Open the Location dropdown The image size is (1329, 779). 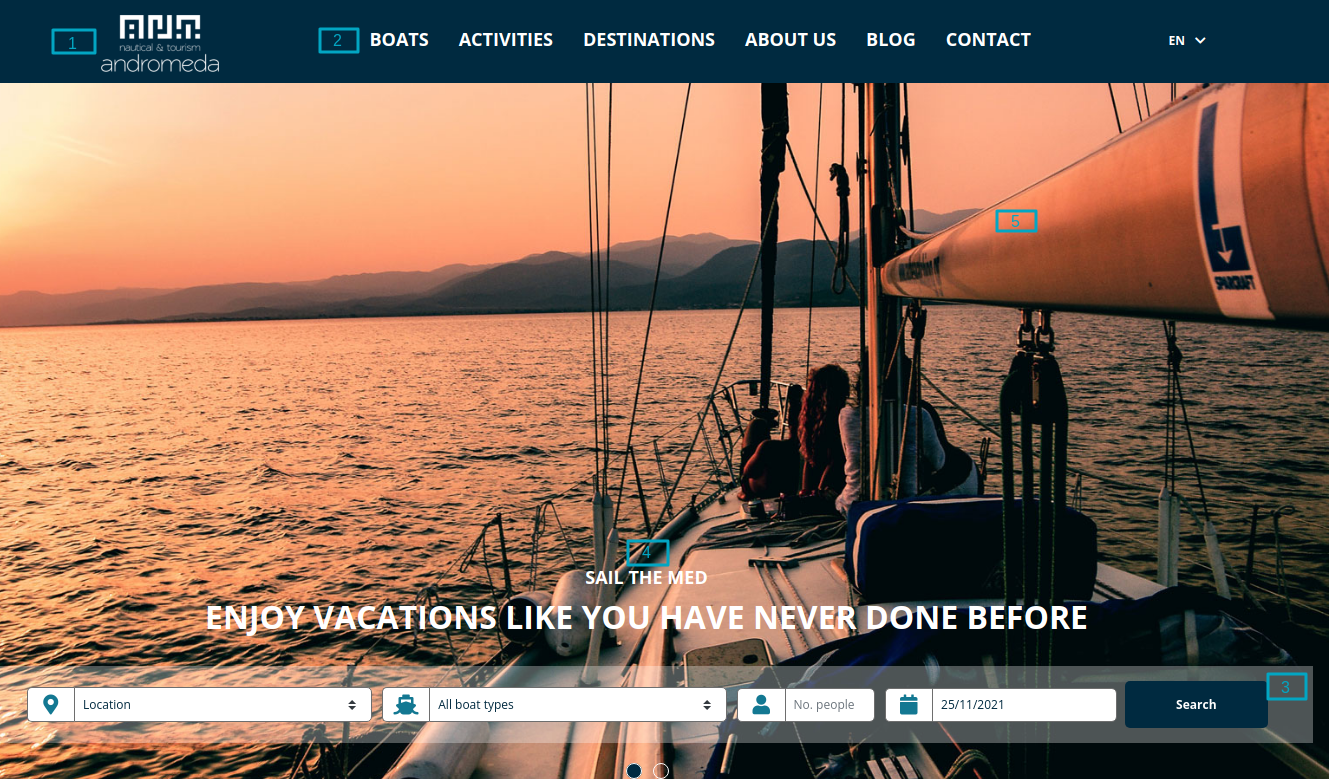tap(222, 704)
